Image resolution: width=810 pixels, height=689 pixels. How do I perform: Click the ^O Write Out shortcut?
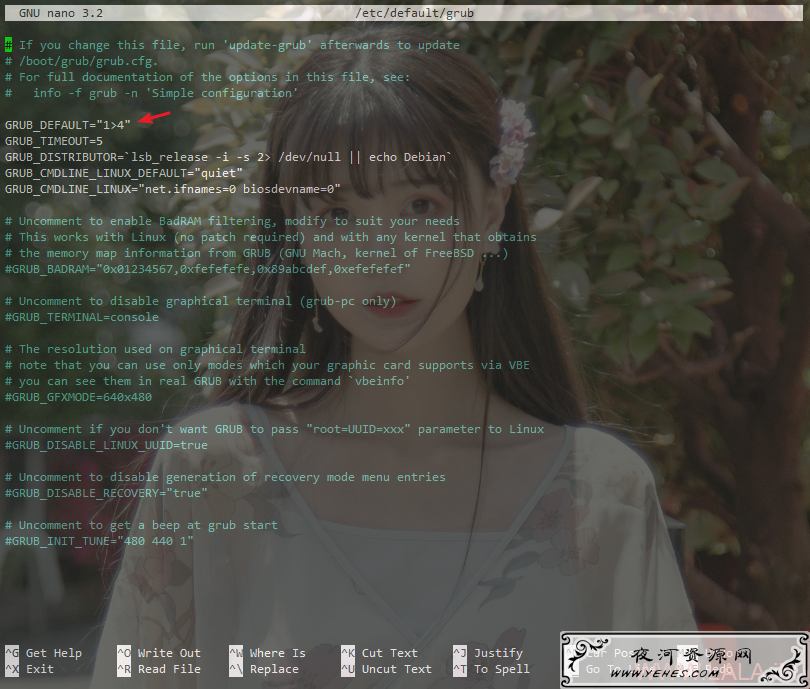tap(159, 653)
